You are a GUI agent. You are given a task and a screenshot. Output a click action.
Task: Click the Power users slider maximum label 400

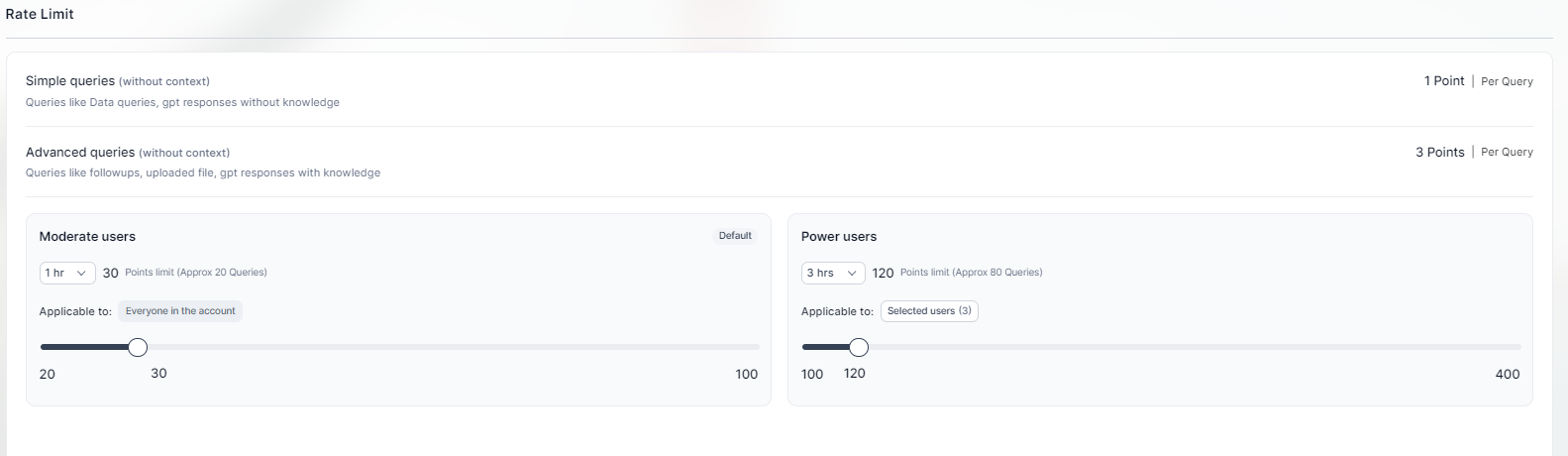(x=1507, y=374)
